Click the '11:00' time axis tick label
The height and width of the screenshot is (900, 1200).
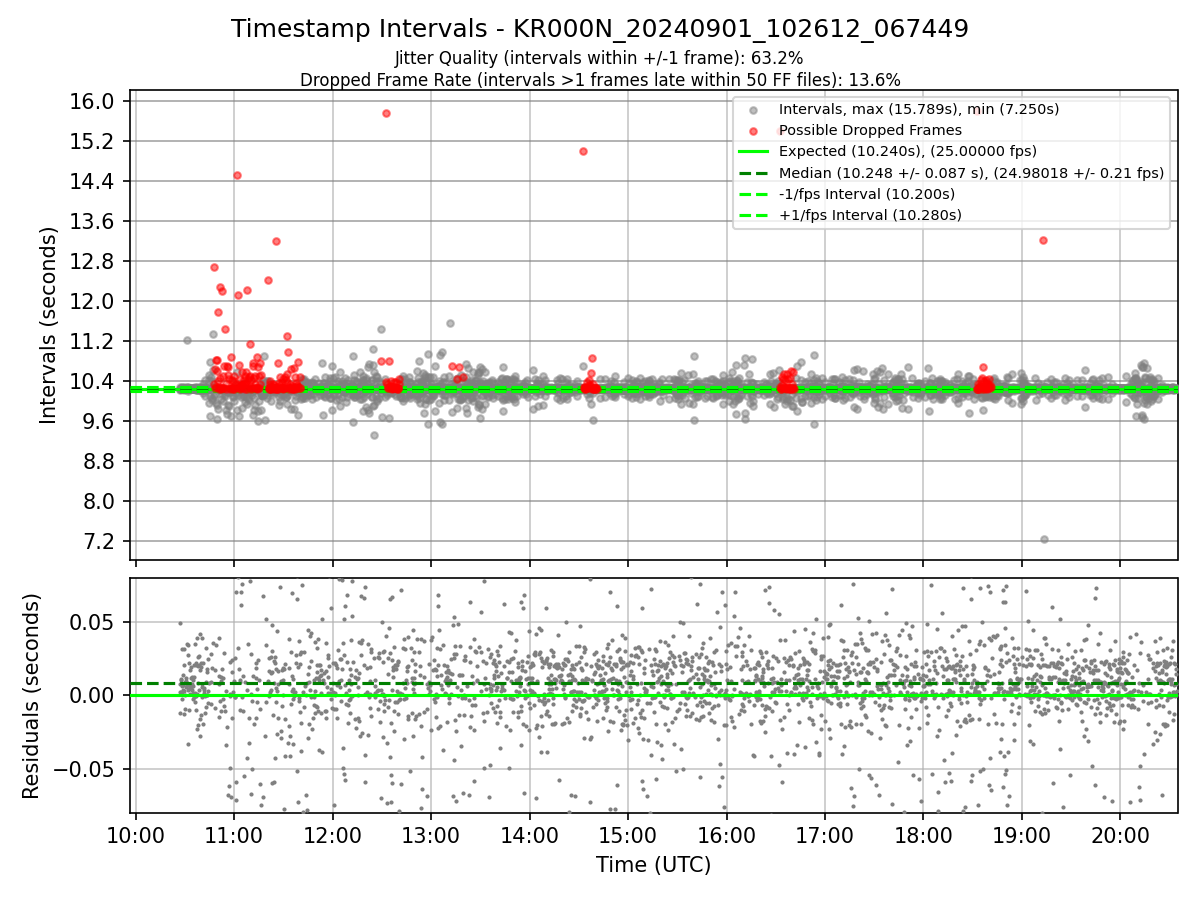pos(234,834)
